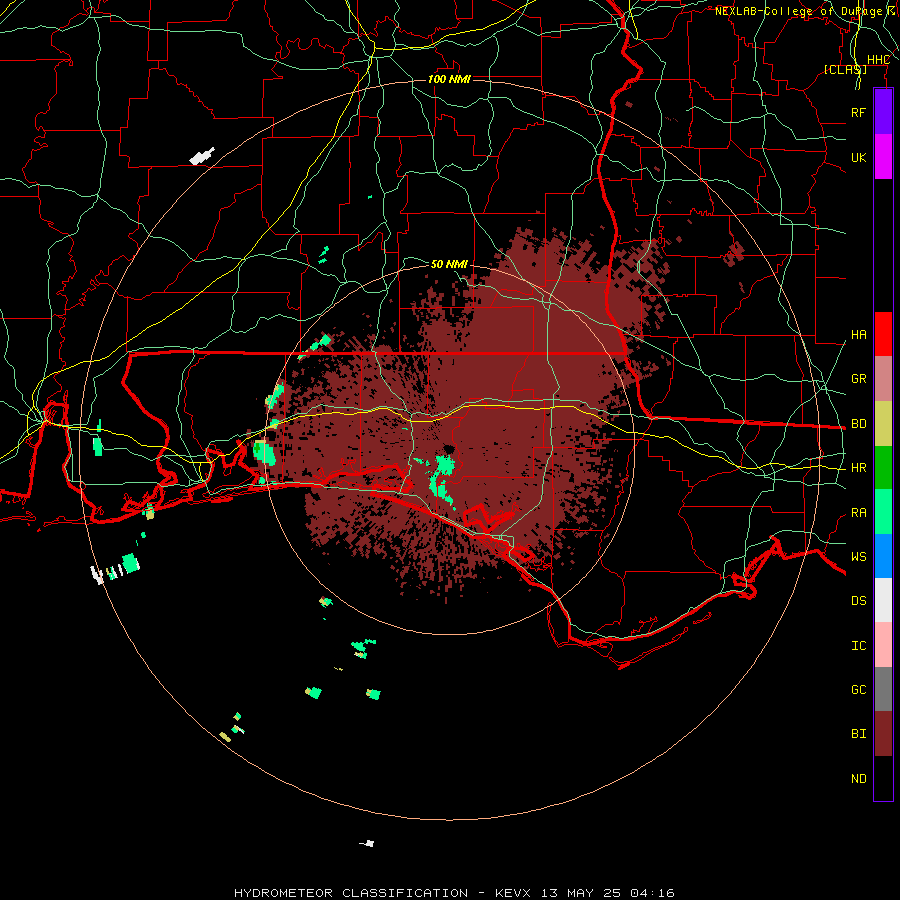Click the 50 NMI range ring label
The height and width of the screenshot is (900, 900).
click(449, 264)
